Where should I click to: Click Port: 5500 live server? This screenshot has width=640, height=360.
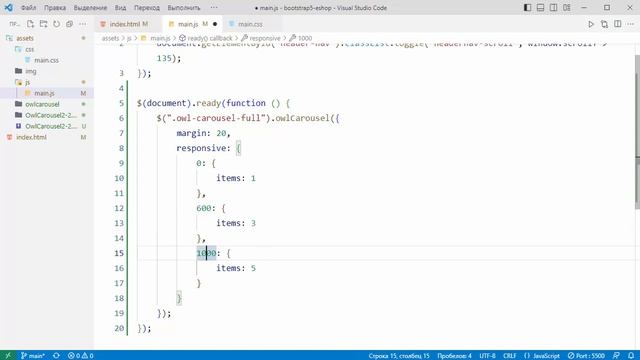[x=586, y=356]
